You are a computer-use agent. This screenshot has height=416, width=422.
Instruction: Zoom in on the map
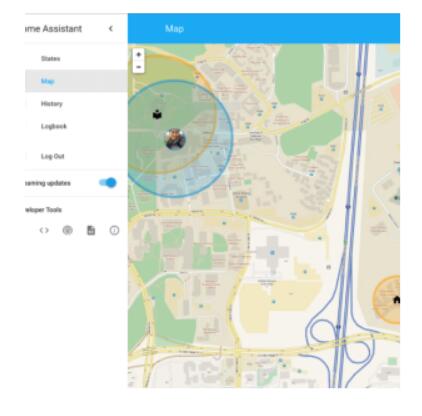click(x=139, y=55)
